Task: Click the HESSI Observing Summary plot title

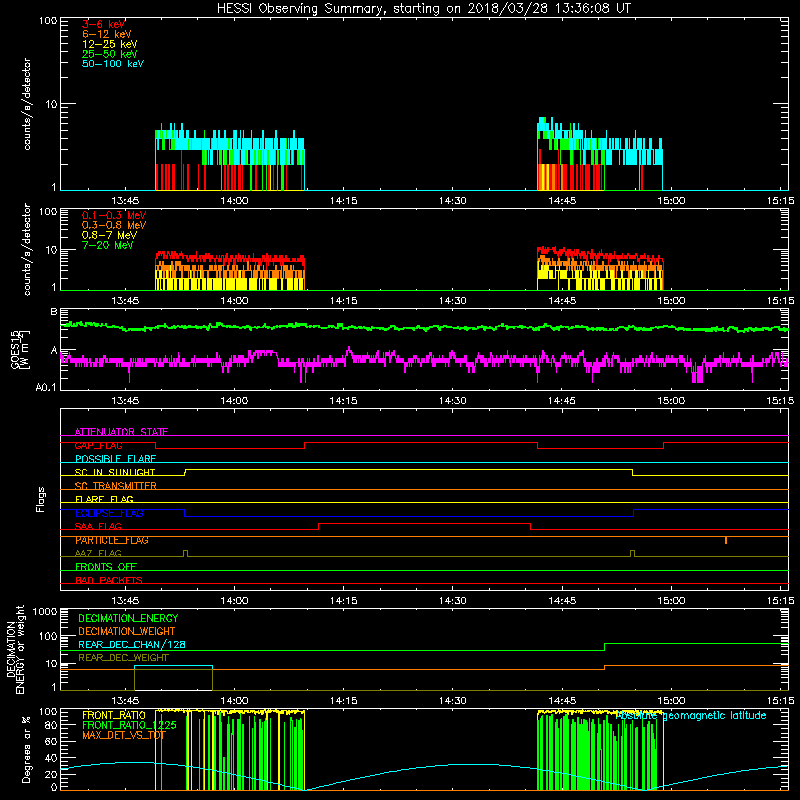Action: click(x=423, y=8)
